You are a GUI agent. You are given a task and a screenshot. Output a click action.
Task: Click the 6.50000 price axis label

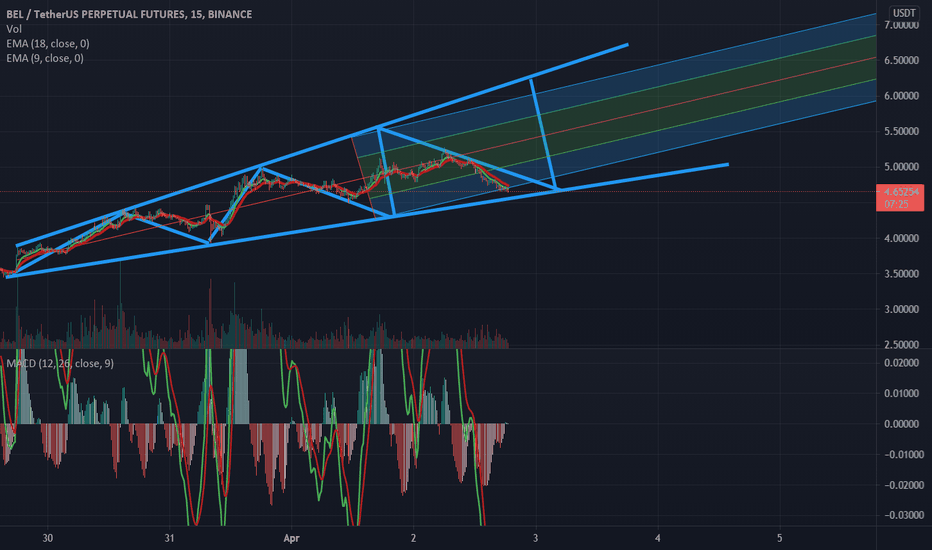tap(901, 61)
